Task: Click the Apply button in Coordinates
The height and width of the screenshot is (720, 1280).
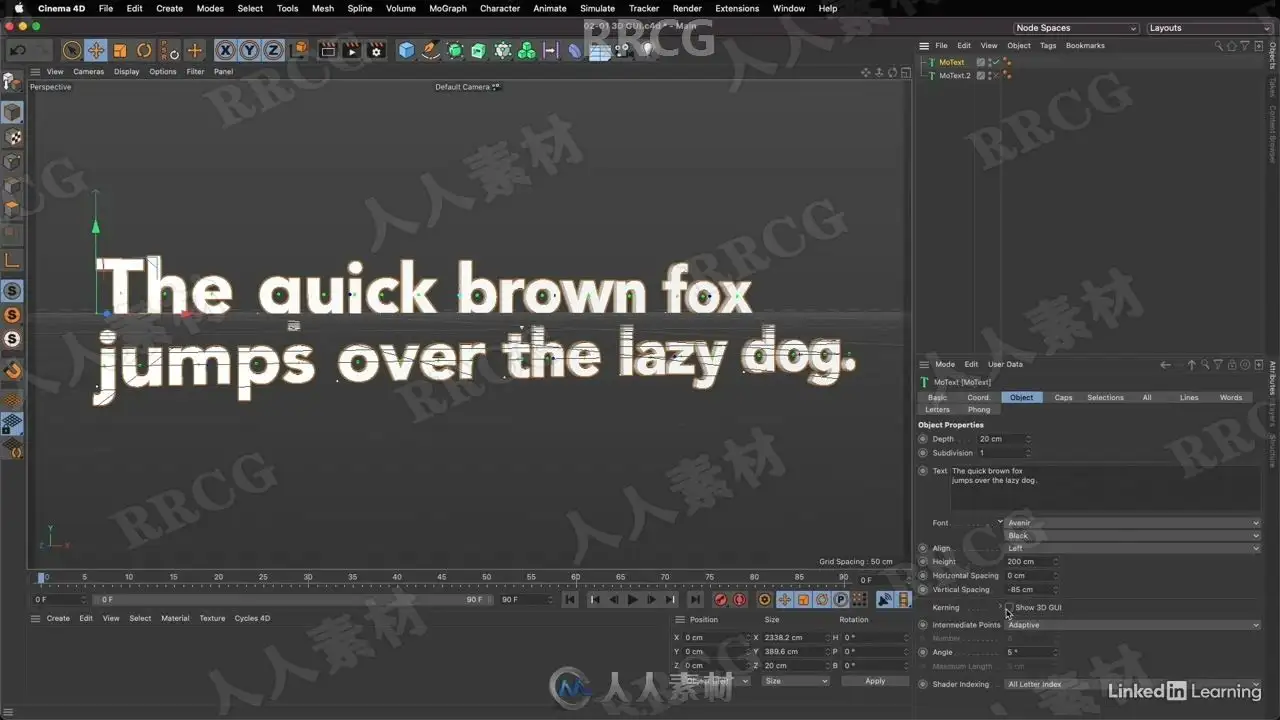Action: pos(875,681)
